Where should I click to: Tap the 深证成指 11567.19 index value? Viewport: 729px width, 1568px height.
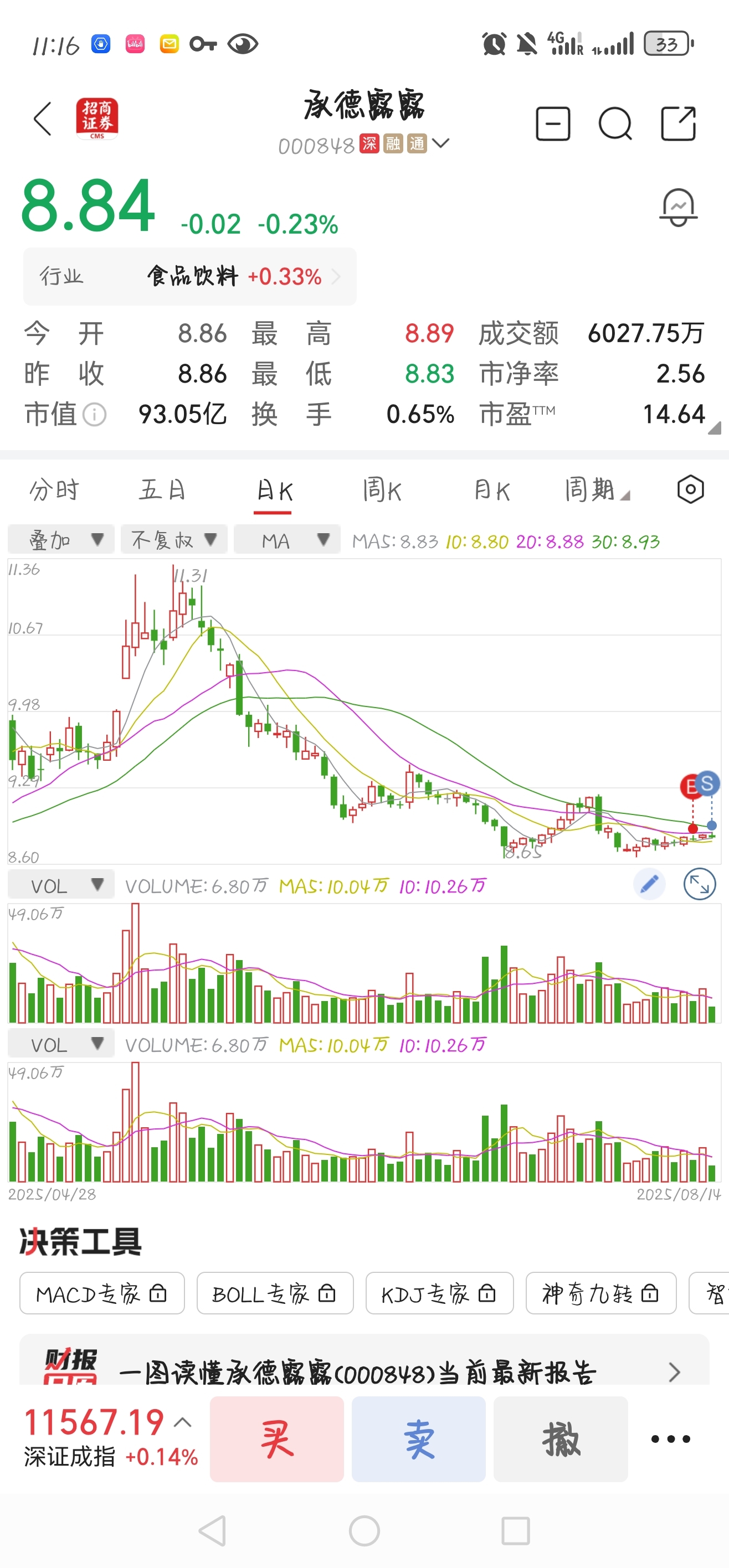[94, 1422]
